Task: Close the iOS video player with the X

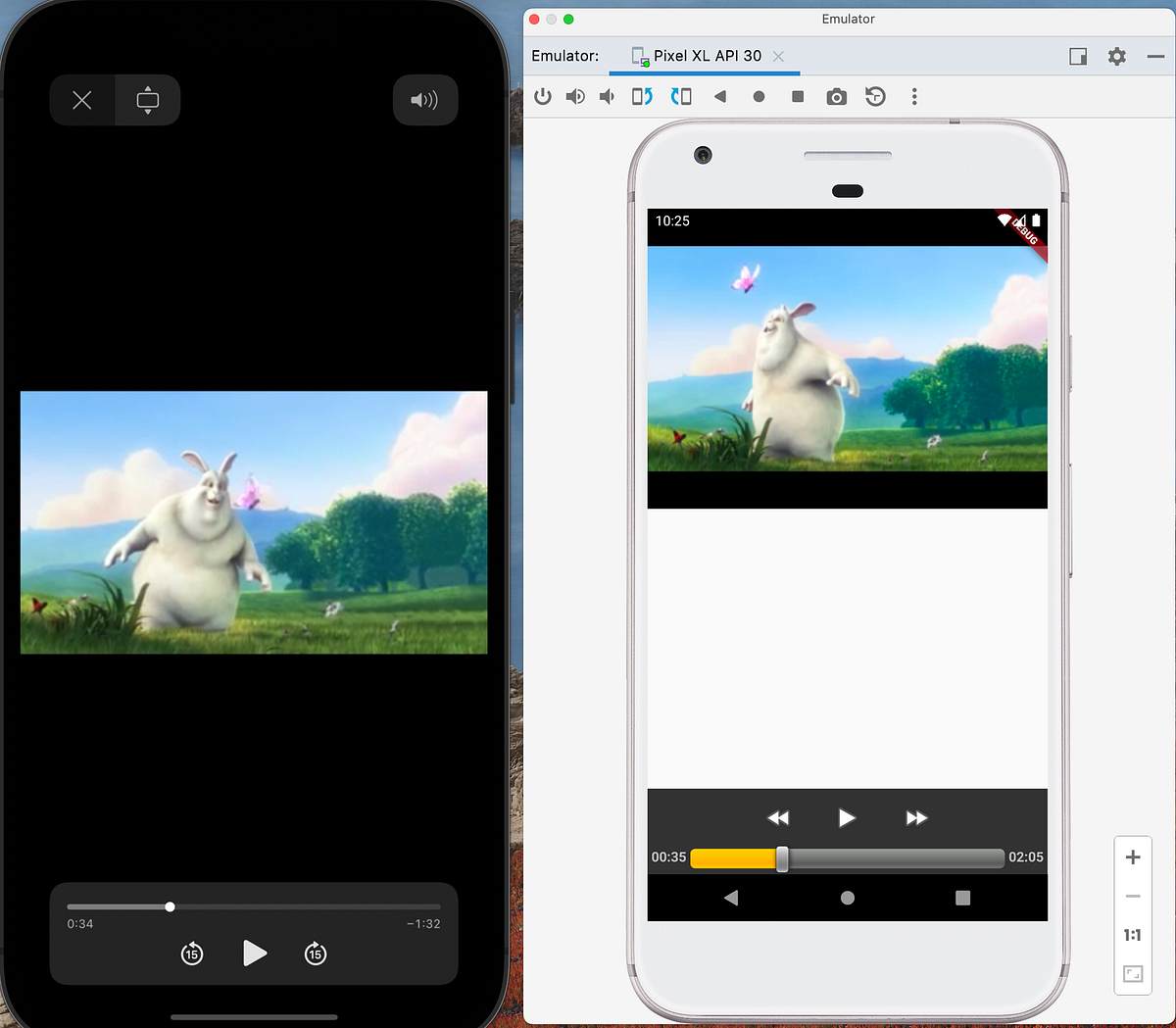Action: 81,100
